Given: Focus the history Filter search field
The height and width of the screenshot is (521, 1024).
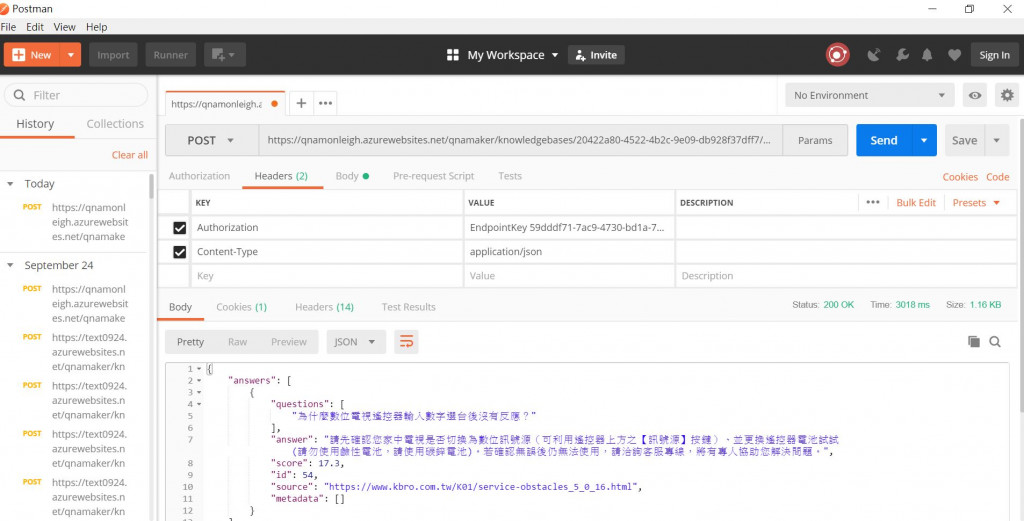Looking at the screenshot, I should point(76,95).
